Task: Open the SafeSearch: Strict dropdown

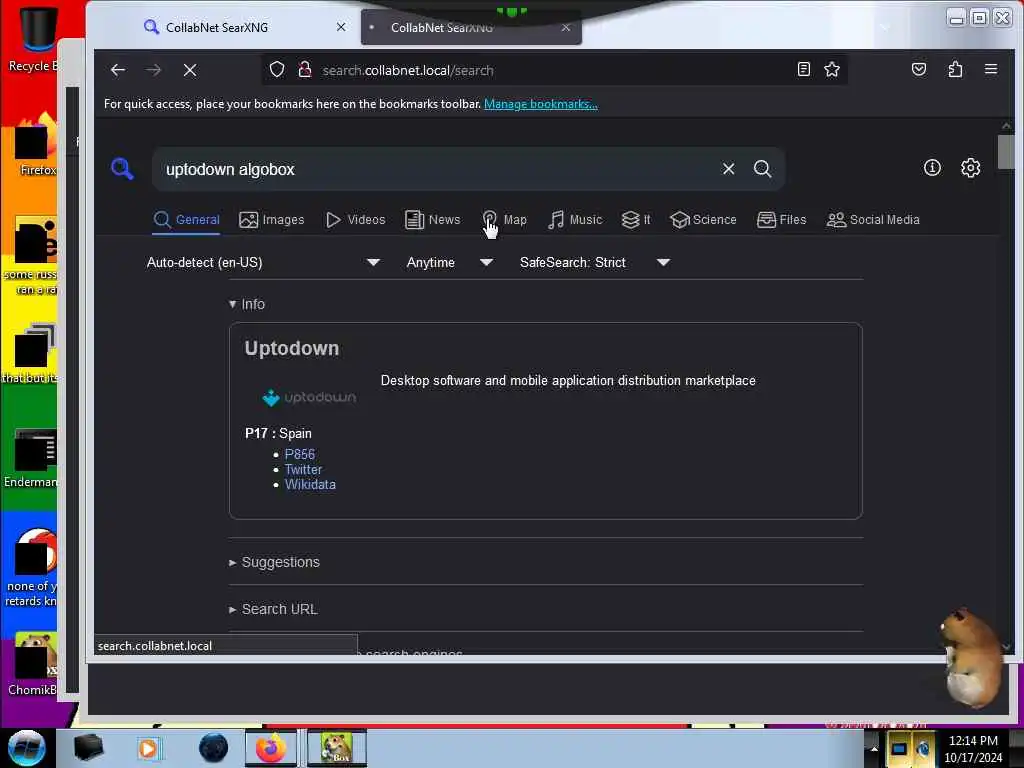Action: tap(595, 263)
